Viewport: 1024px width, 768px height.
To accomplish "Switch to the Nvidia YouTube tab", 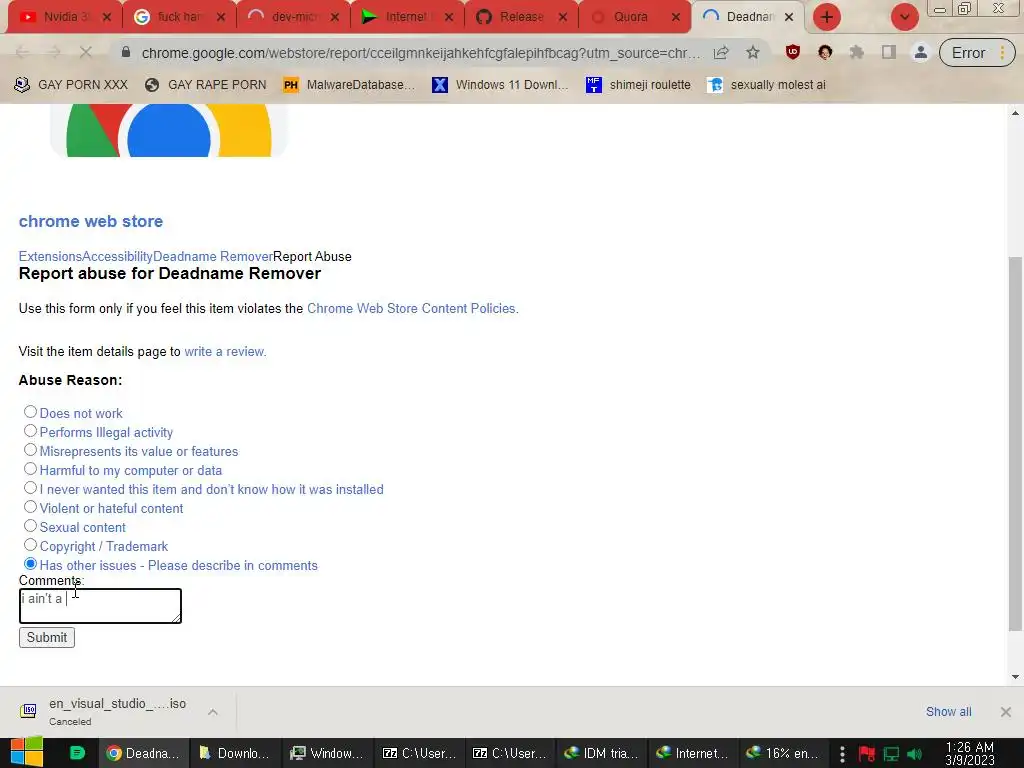I will 63,17.
